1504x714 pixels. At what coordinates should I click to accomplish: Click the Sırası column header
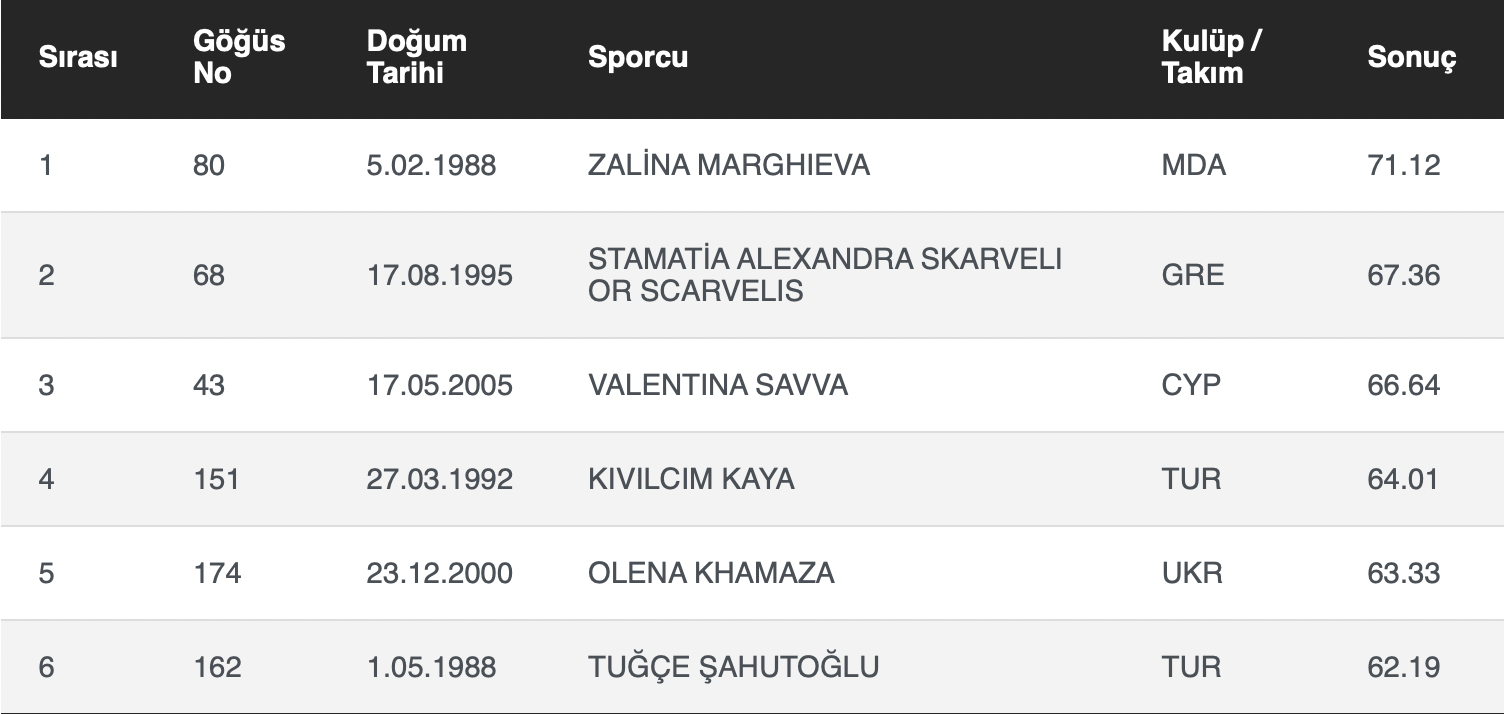(78, 58)
